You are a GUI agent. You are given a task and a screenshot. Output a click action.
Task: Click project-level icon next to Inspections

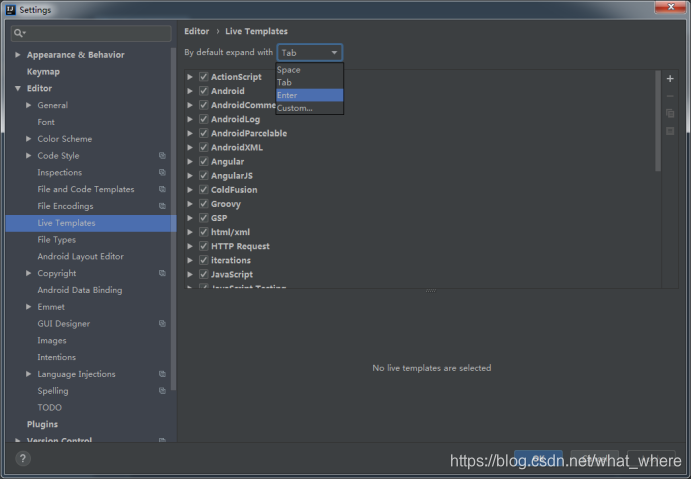[162, 172]
